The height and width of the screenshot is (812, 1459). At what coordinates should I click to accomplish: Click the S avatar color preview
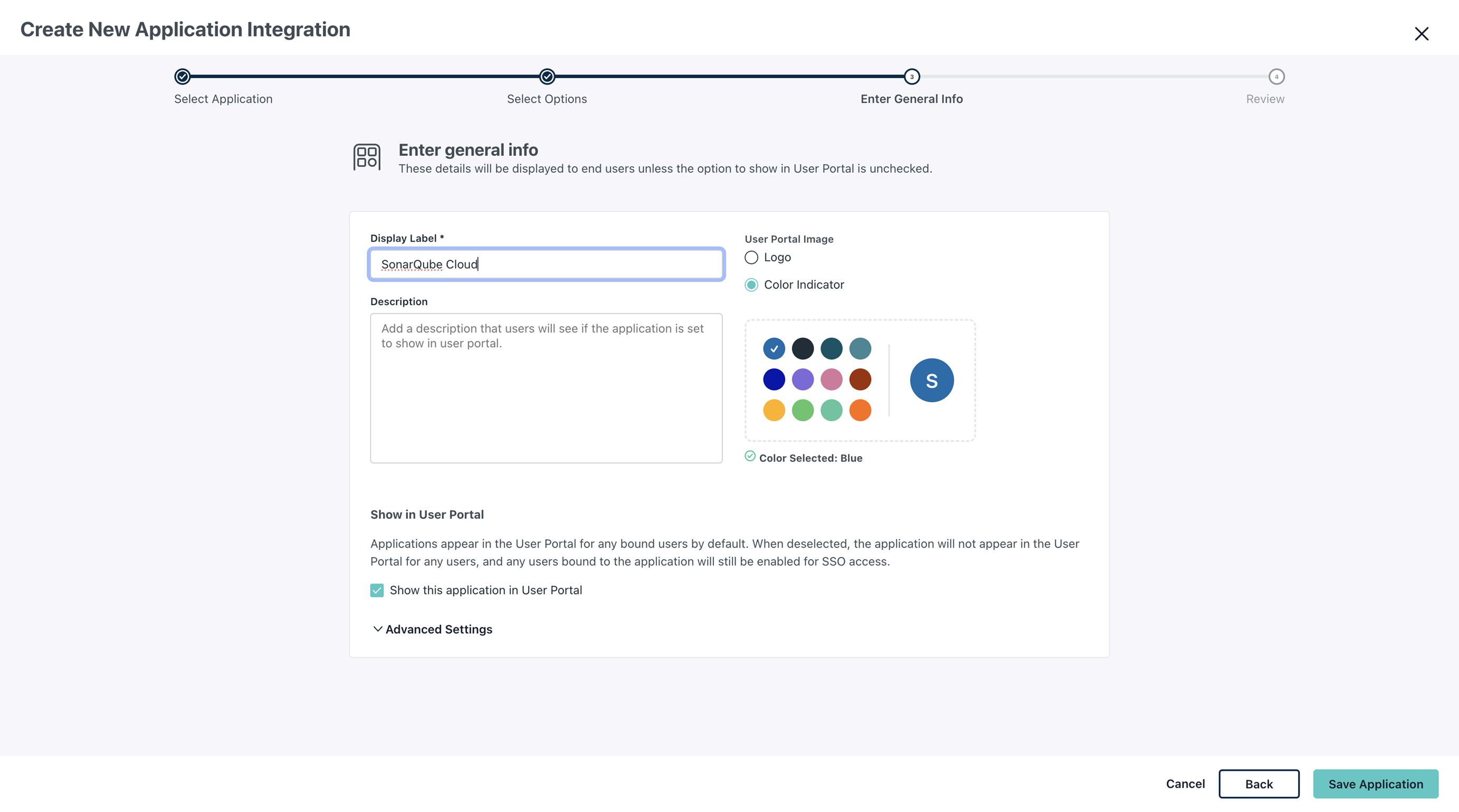[x=932, y=380]
